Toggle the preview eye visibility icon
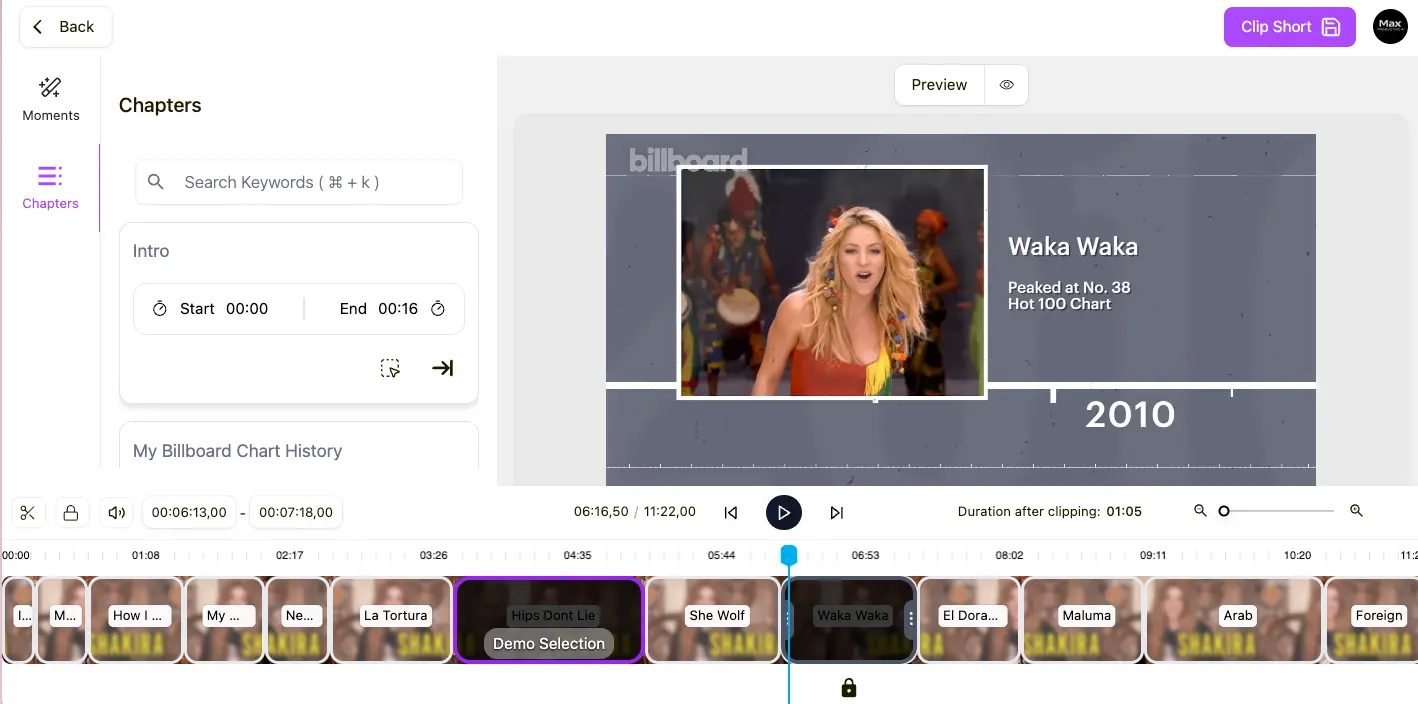Screen dimensions: 1418x704 (x=1006, y=85)
